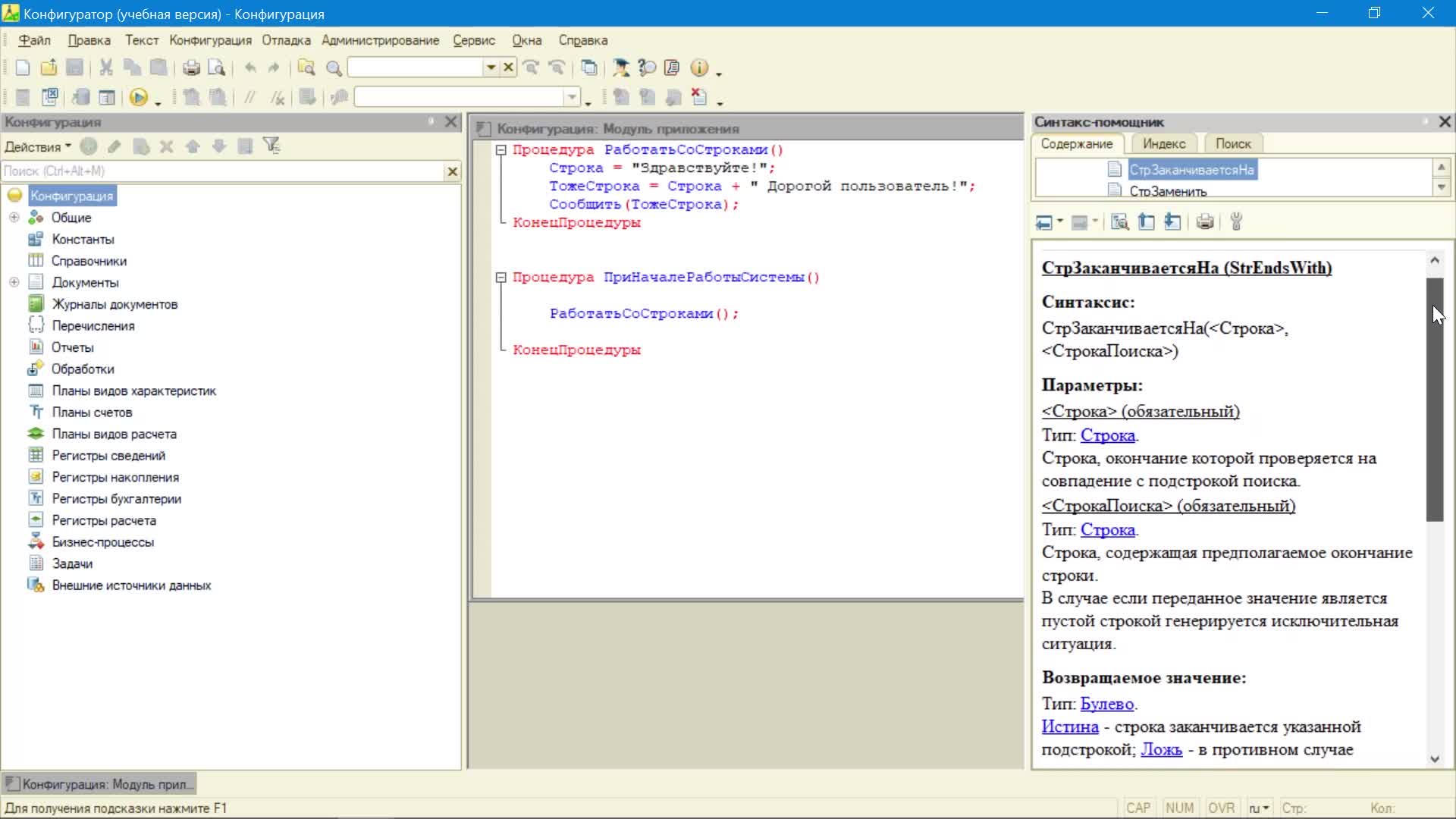The image size is (1456, 819).
Task: Open the Действия dropdown menu
Action: point(38,146)
